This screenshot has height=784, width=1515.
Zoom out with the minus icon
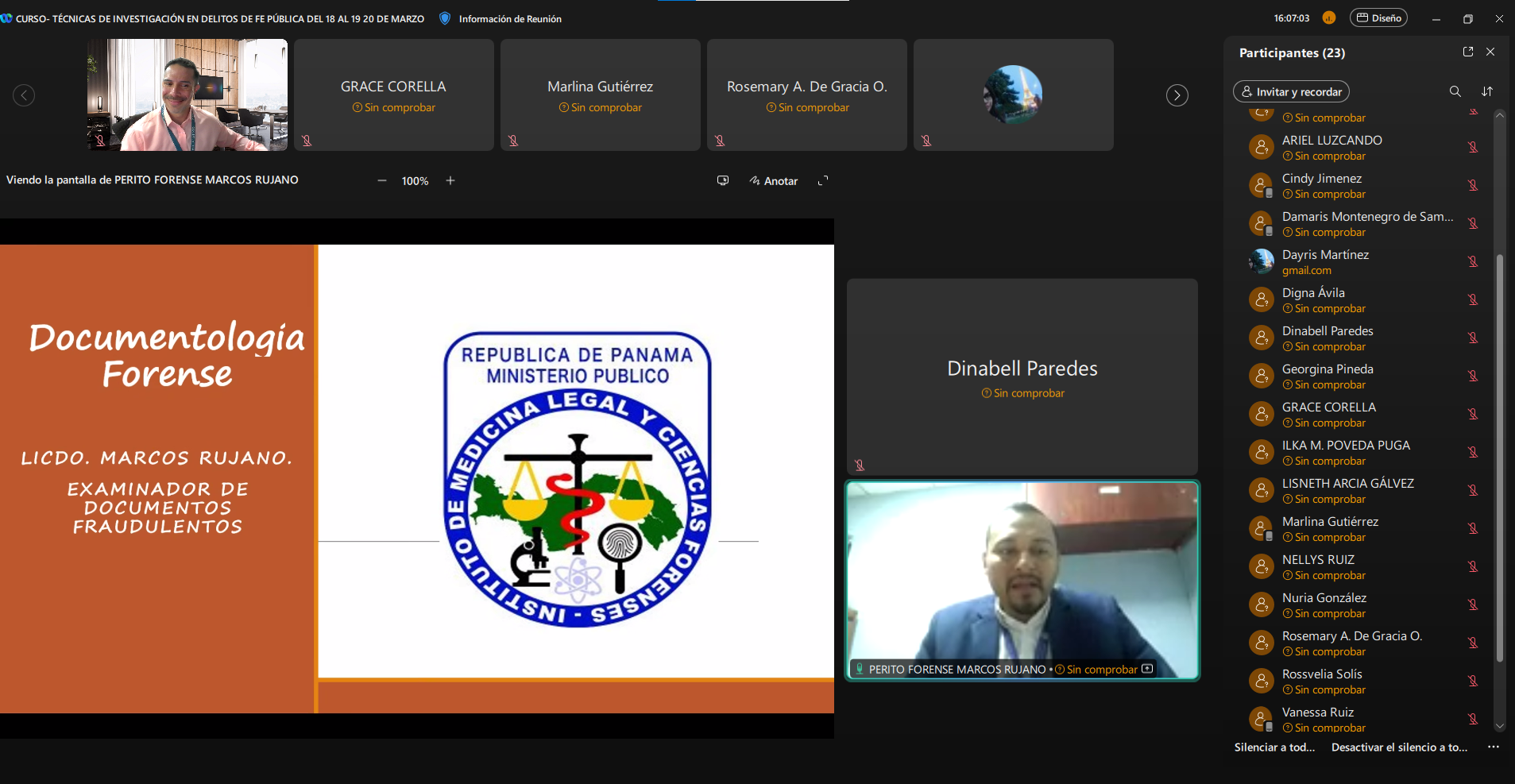[382, 181]
